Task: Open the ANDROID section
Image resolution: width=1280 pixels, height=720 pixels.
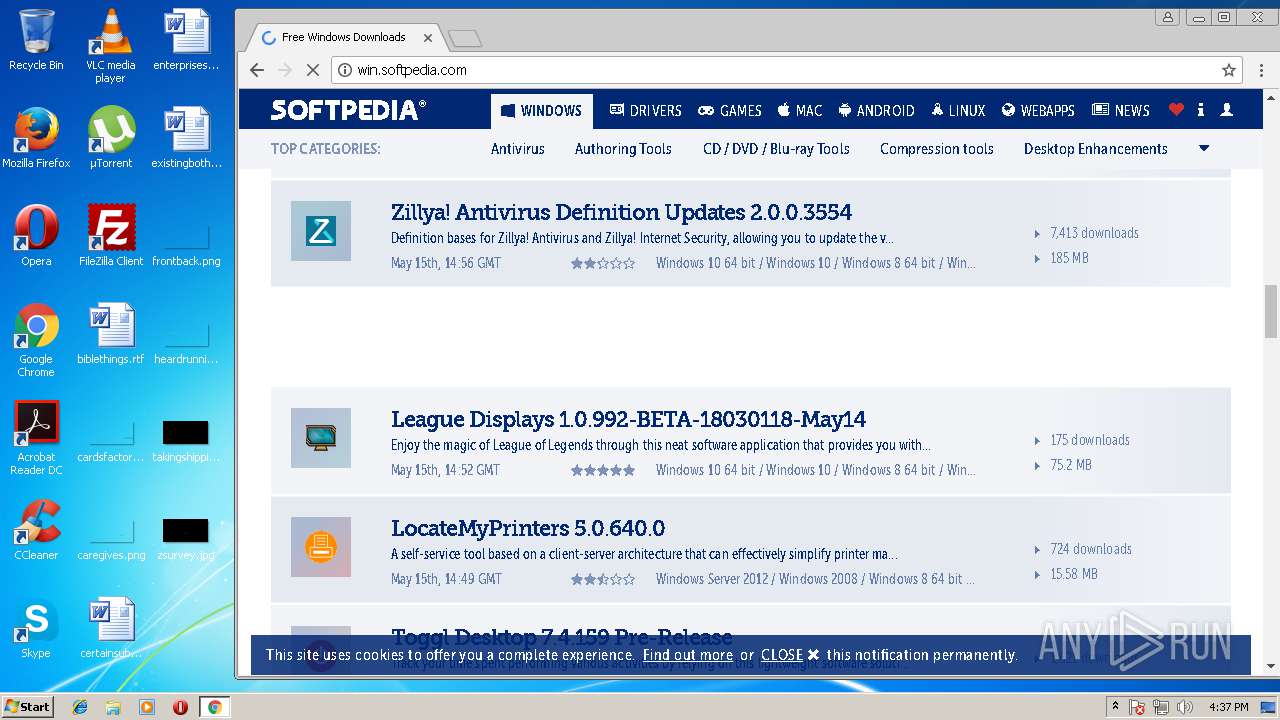Action: click(876, 110)
